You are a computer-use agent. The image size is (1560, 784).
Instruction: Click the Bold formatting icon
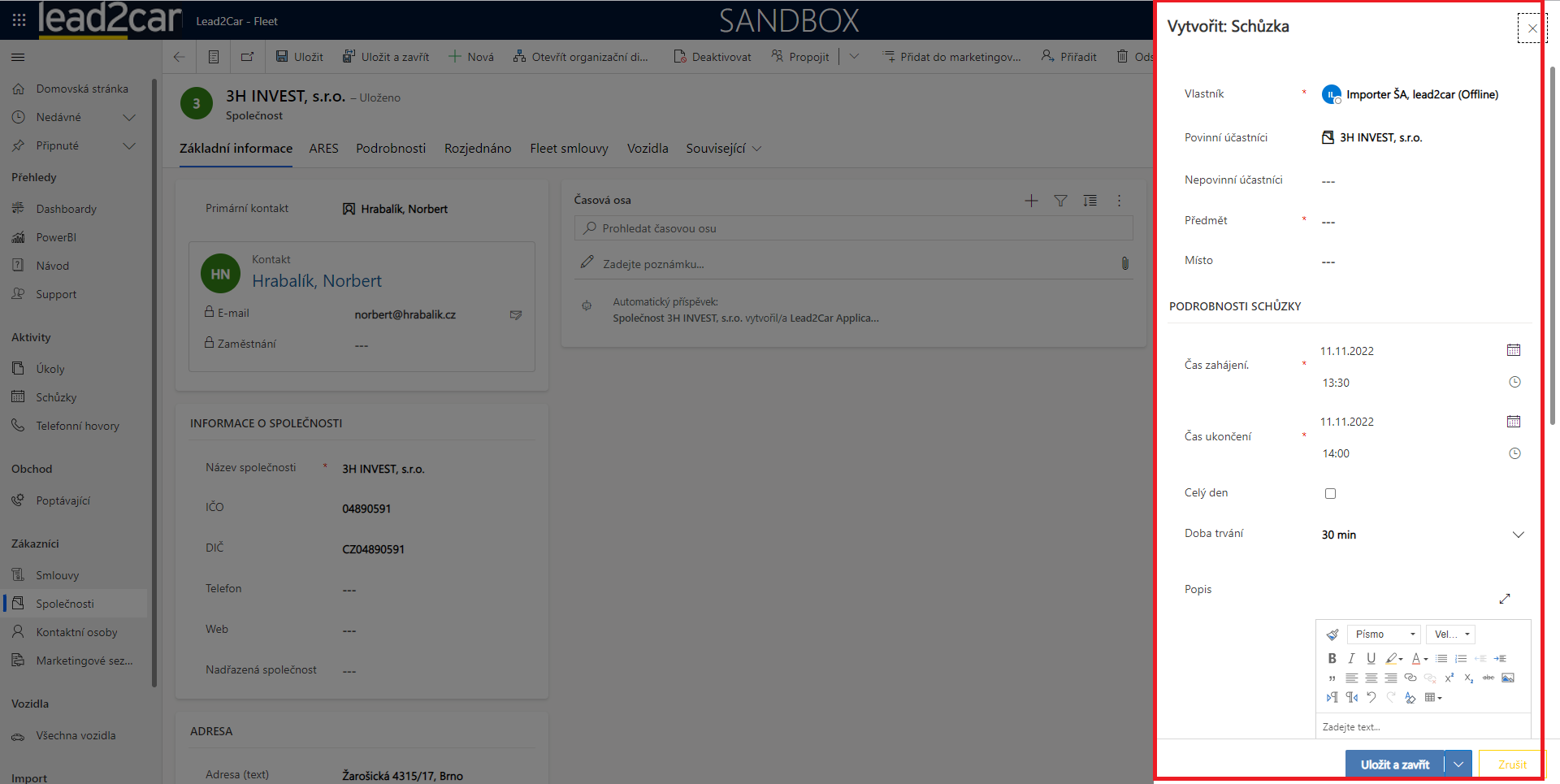(1332, 659)
